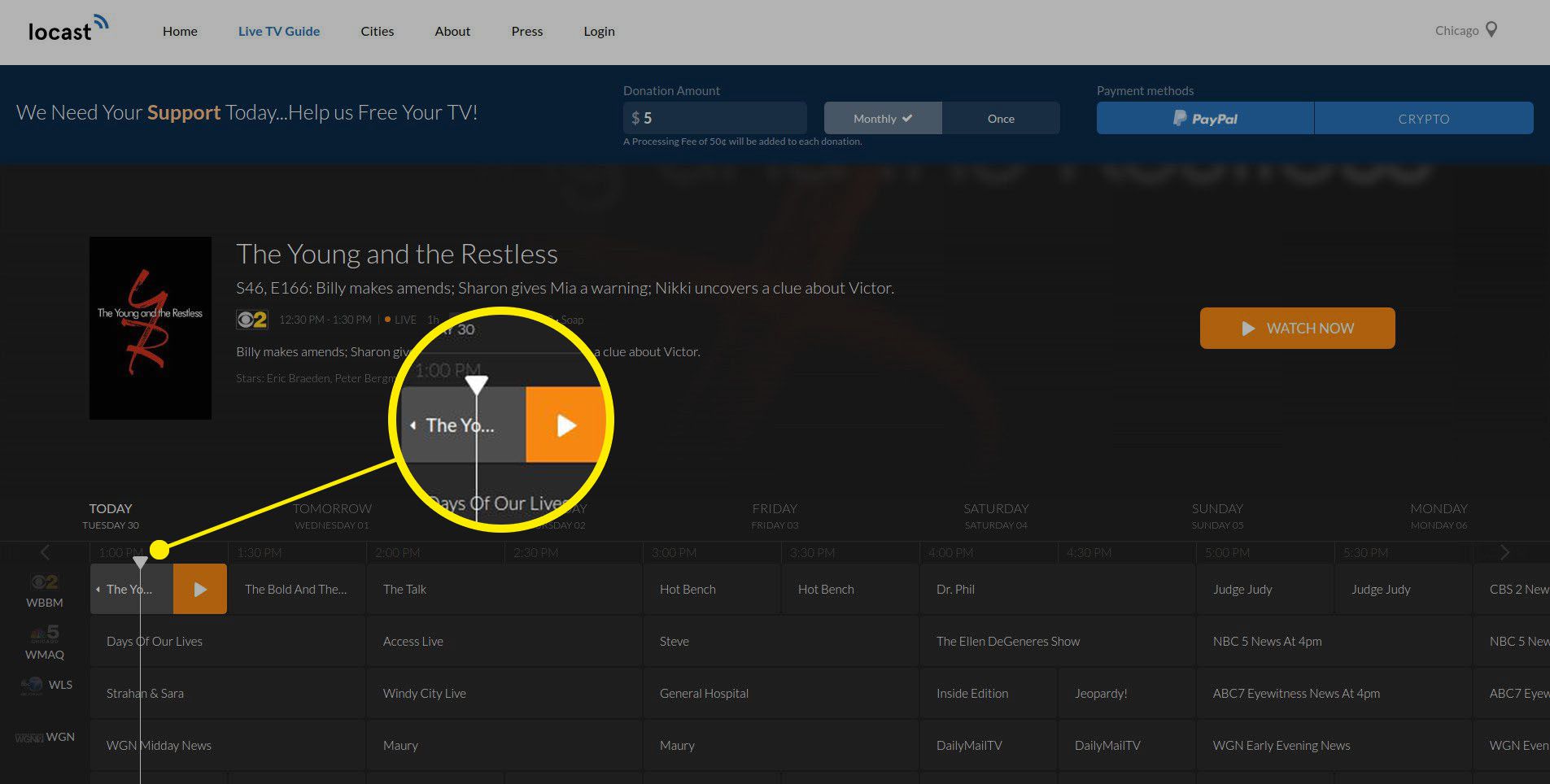Select the Tomorrow Wednesday 01 tab
The image size is (1550, 784).
332,516
